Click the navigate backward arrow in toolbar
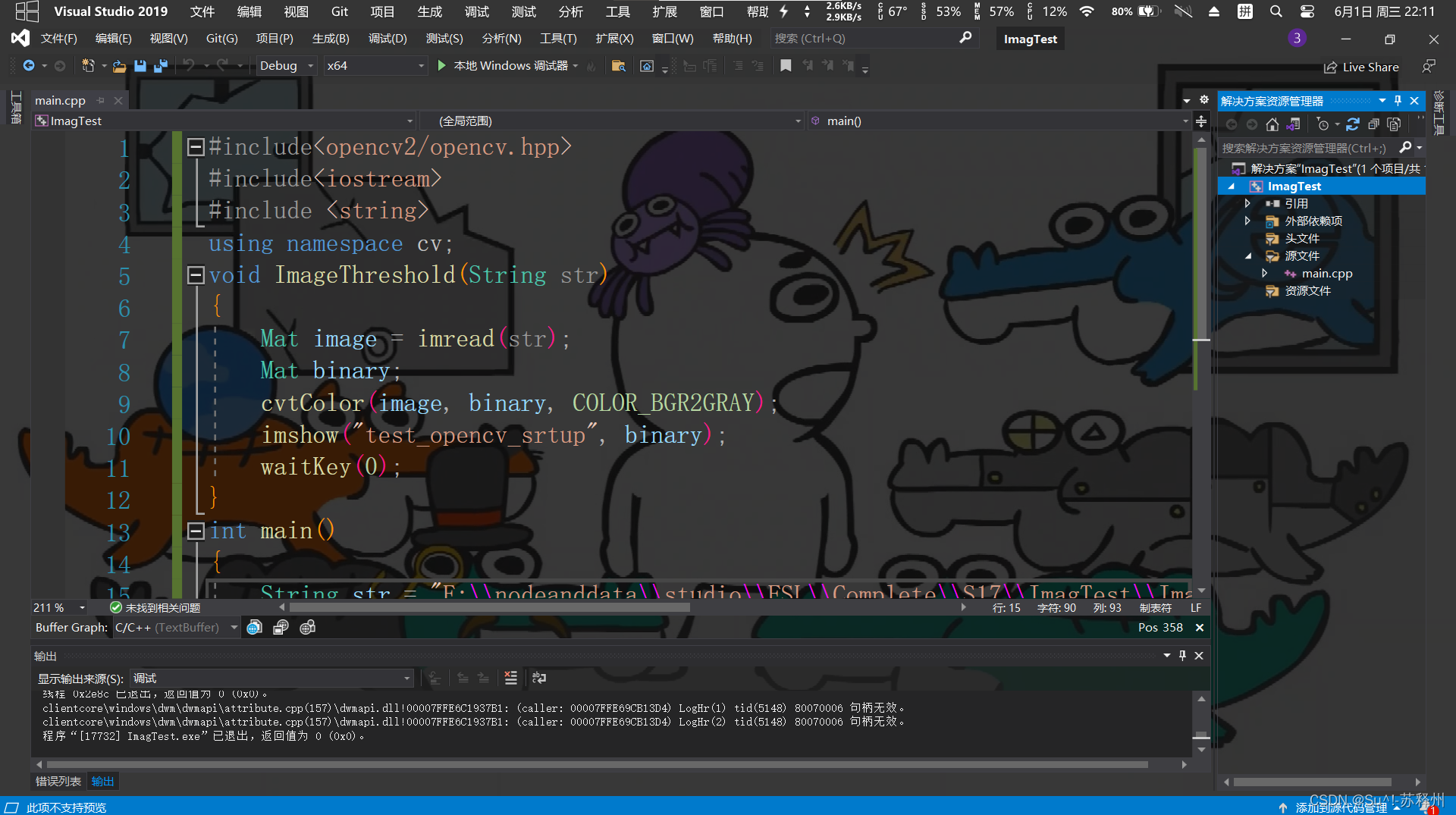Viewport: 1456px width, 815px height. pos(29,66)
